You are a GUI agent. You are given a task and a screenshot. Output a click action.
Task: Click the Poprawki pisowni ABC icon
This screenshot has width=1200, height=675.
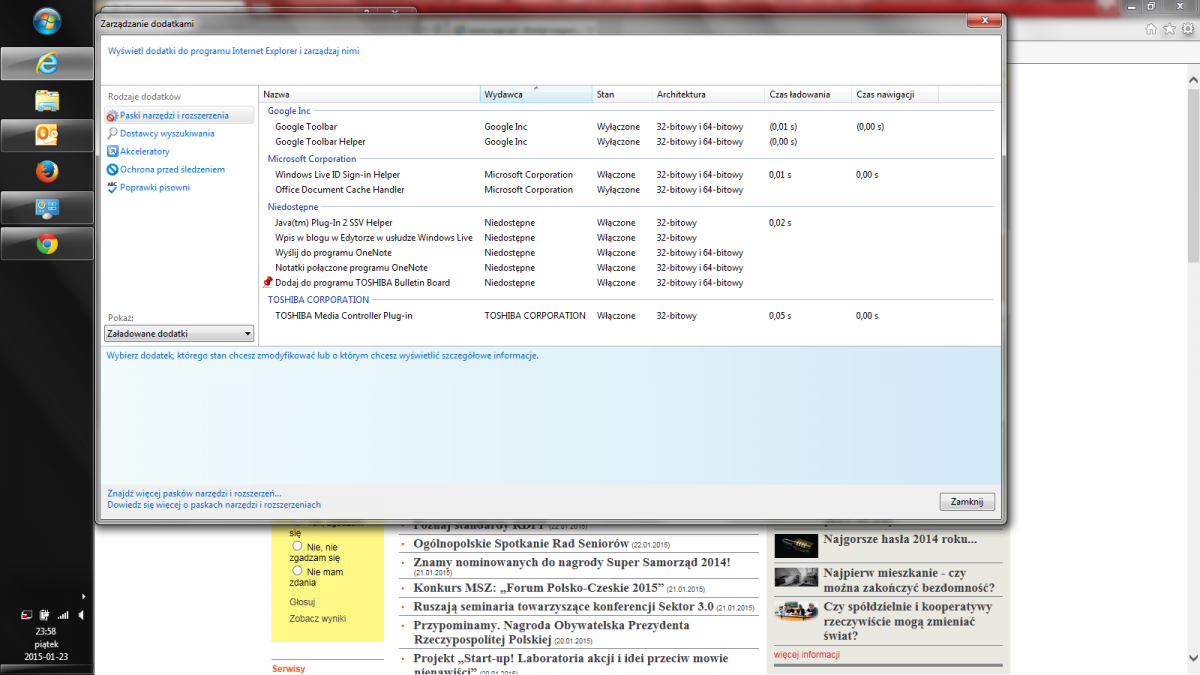[112, 187]
